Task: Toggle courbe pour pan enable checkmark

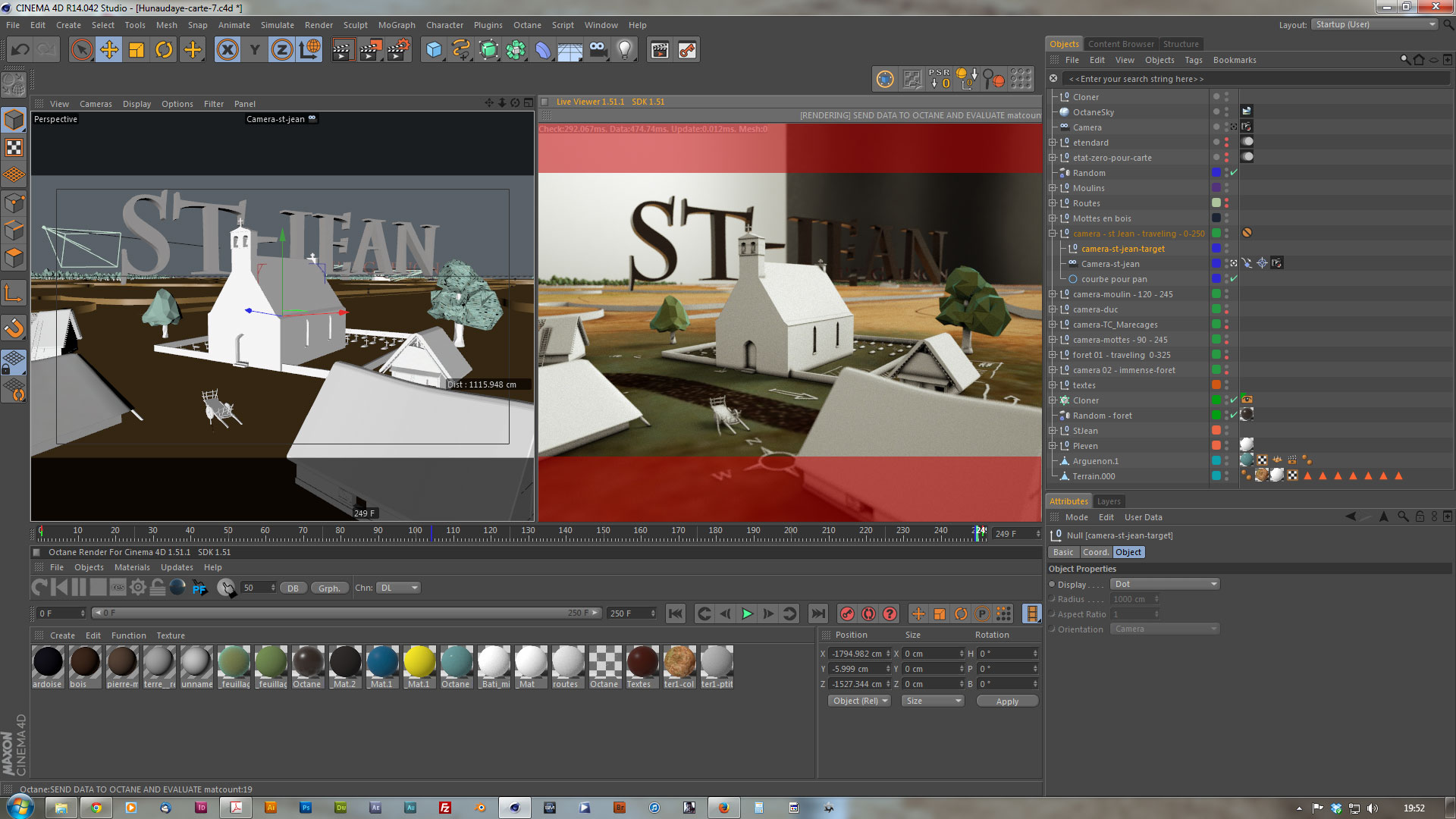Action: 1234,279
